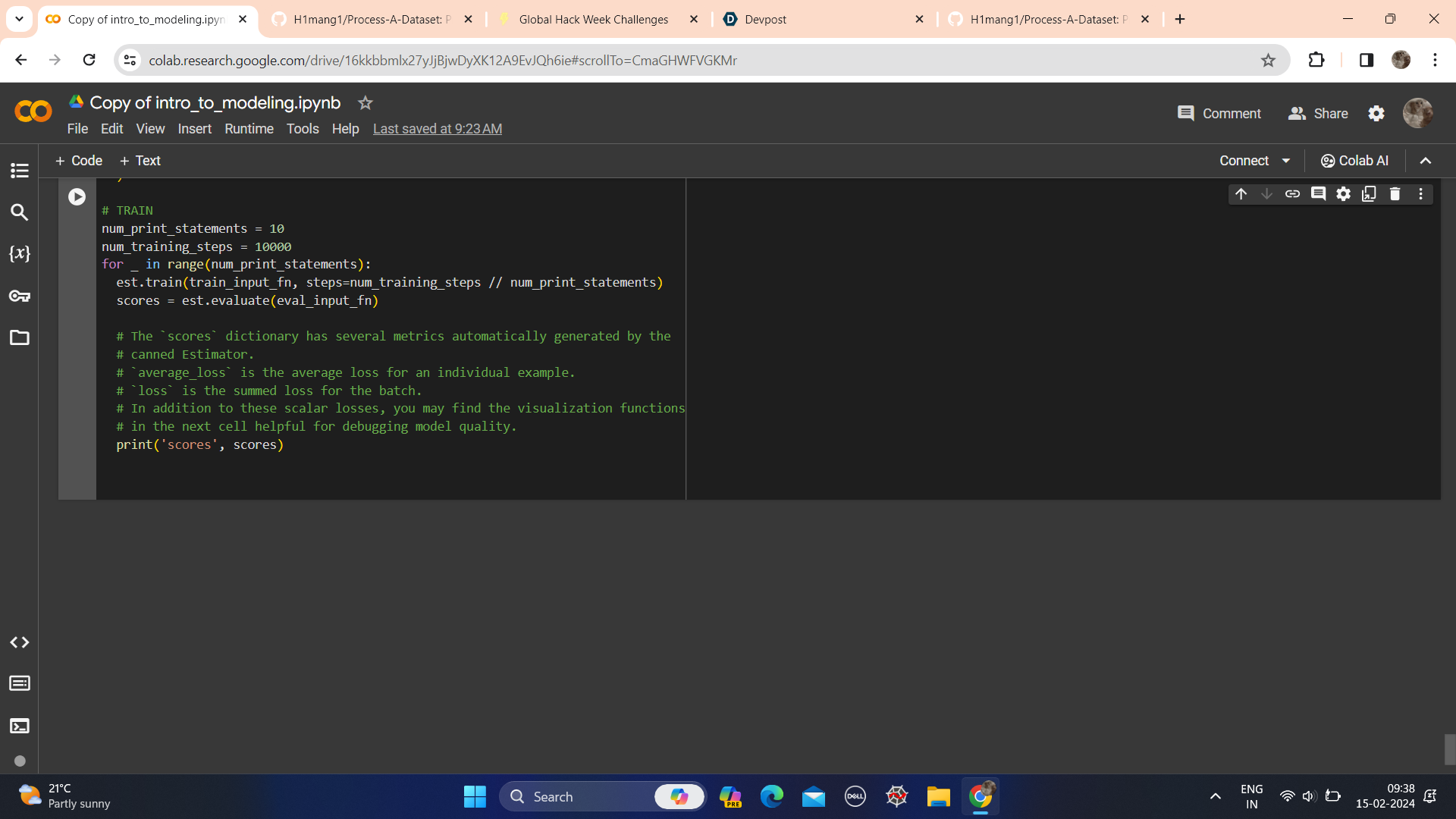Collapse the Colab header
The height and width of the screenshot is (819, 1456).
click(1426, 161)
